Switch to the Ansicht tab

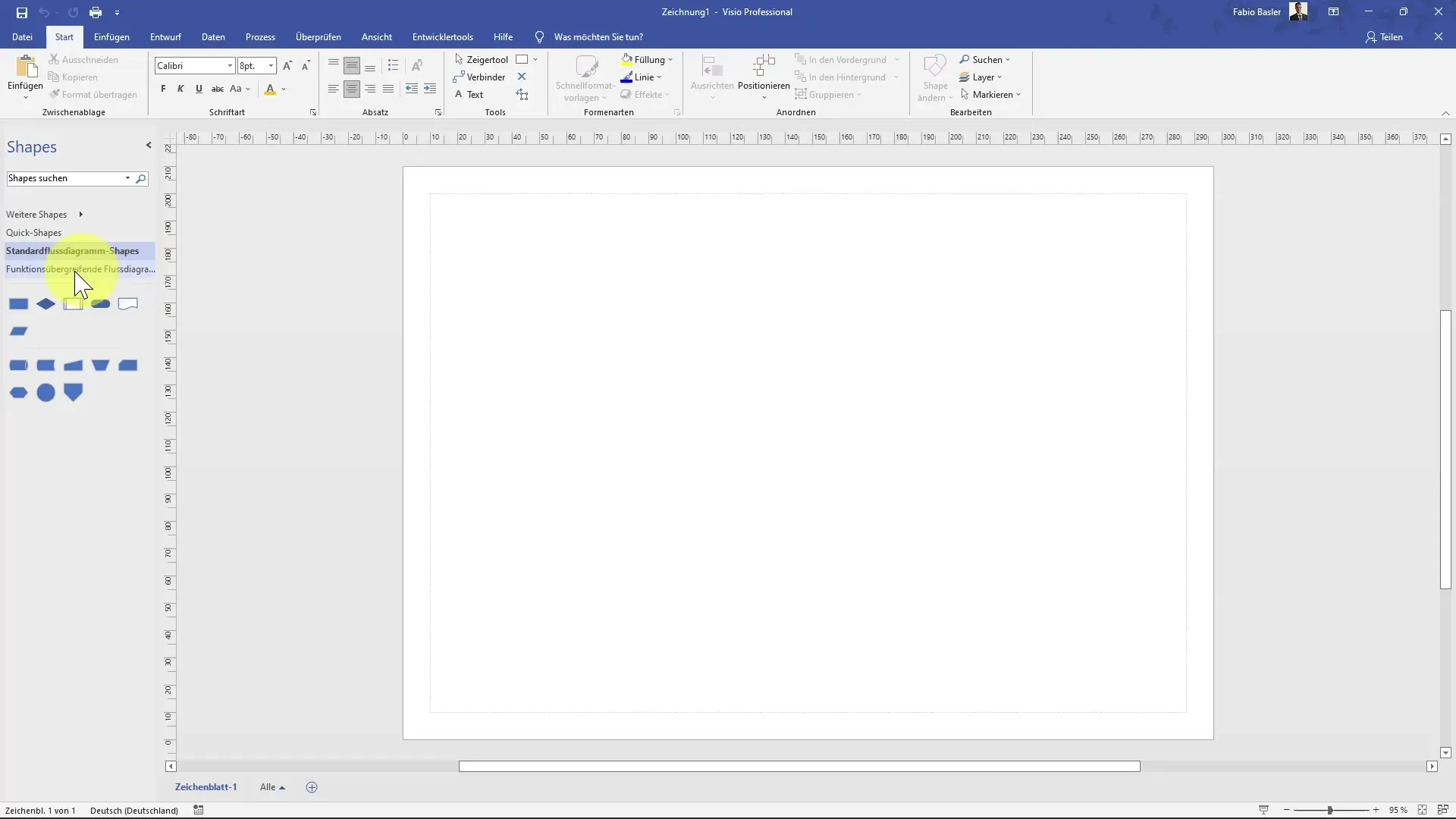377,36
